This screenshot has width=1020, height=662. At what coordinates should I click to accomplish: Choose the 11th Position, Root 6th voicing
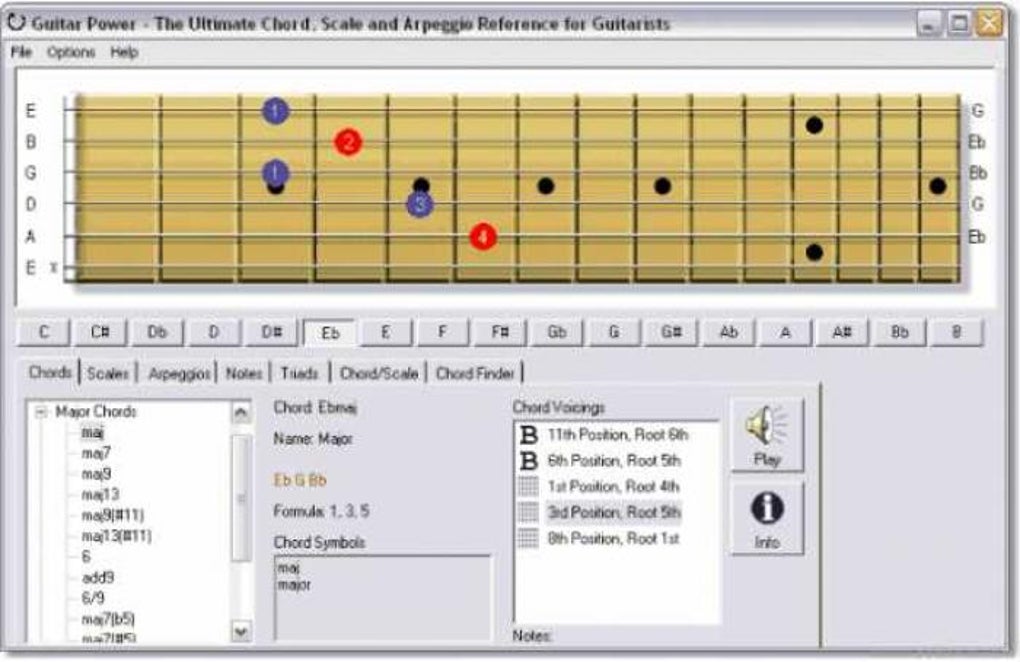pyautogui.click(x=617, y=435)
